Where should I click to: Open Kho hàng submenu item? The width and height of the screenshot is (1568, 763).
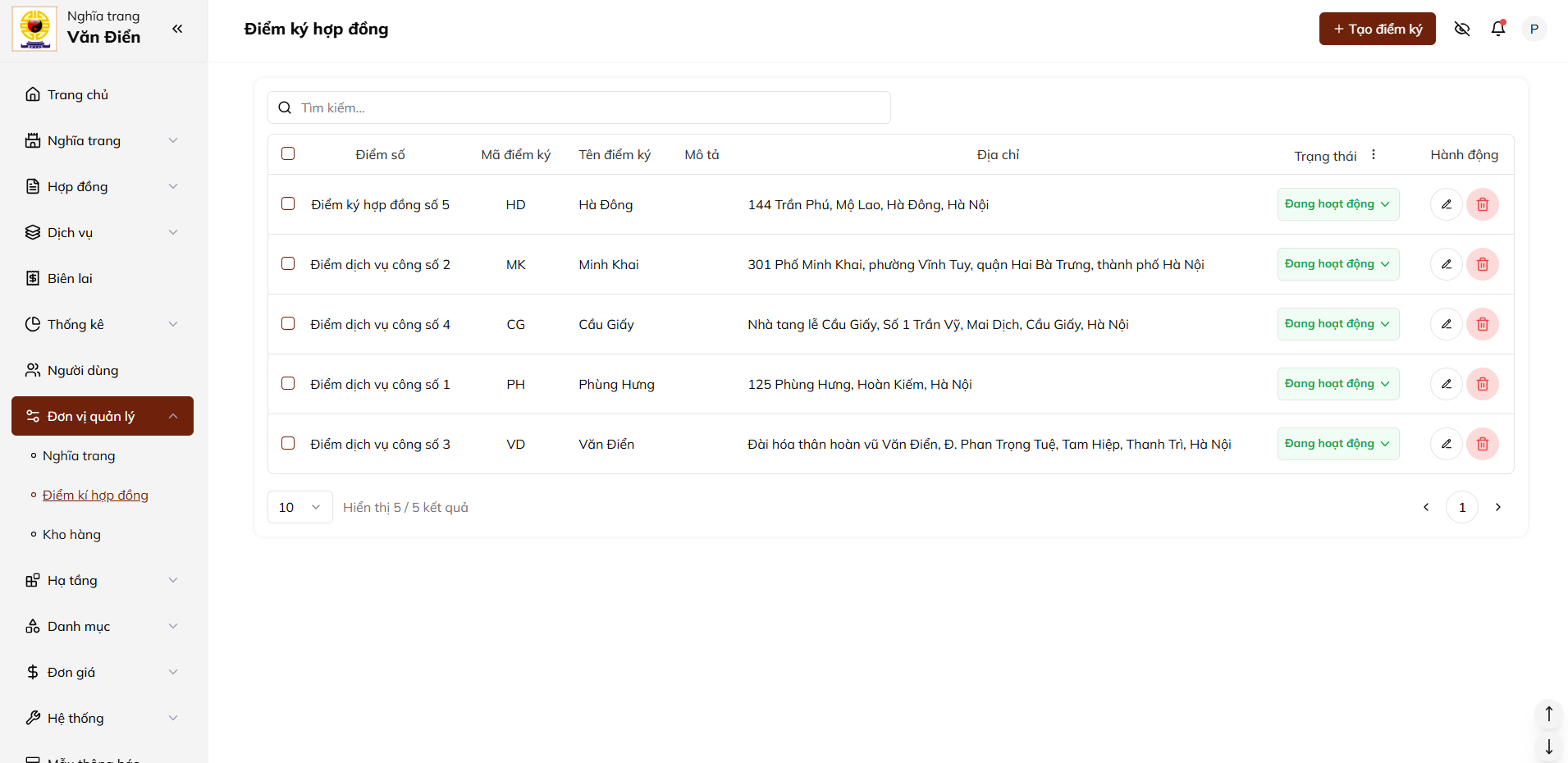point(71,534)
